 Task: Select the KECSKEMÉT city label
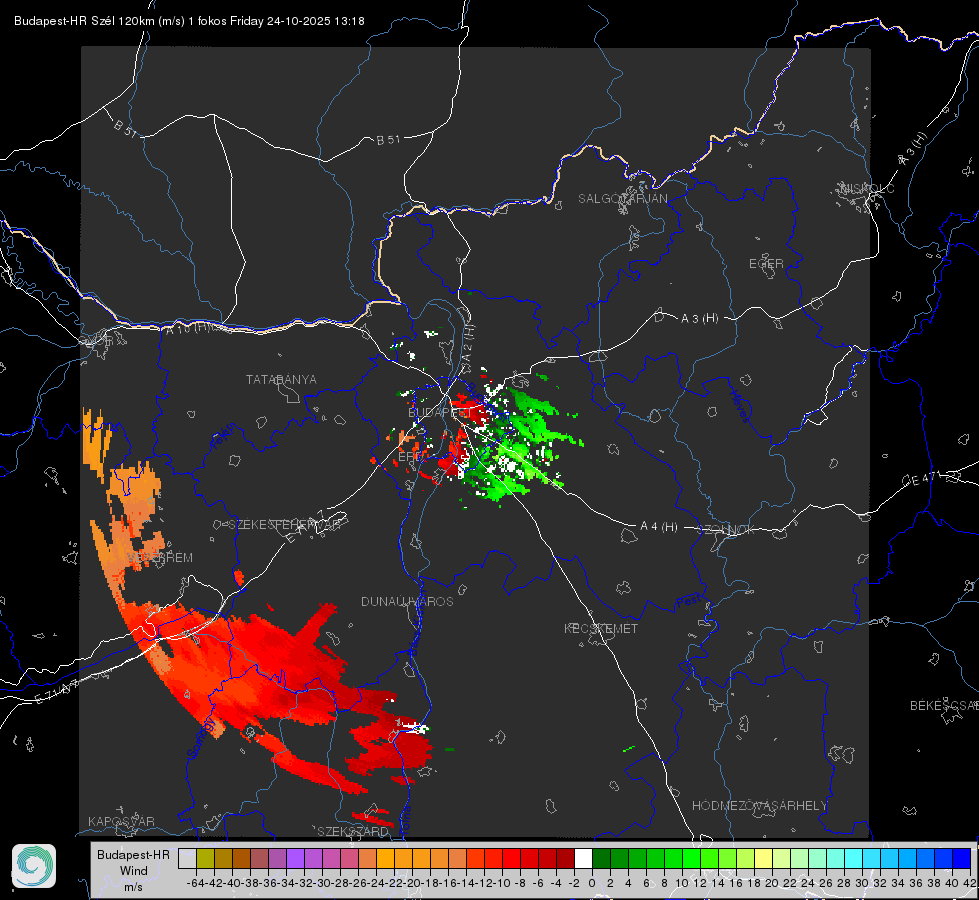[x=601, y=628]
